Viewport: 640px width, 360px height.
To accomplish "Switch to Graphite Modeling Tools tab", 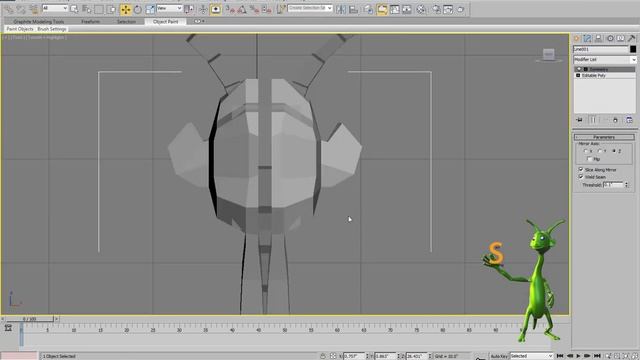I will [x=38, y=22].
